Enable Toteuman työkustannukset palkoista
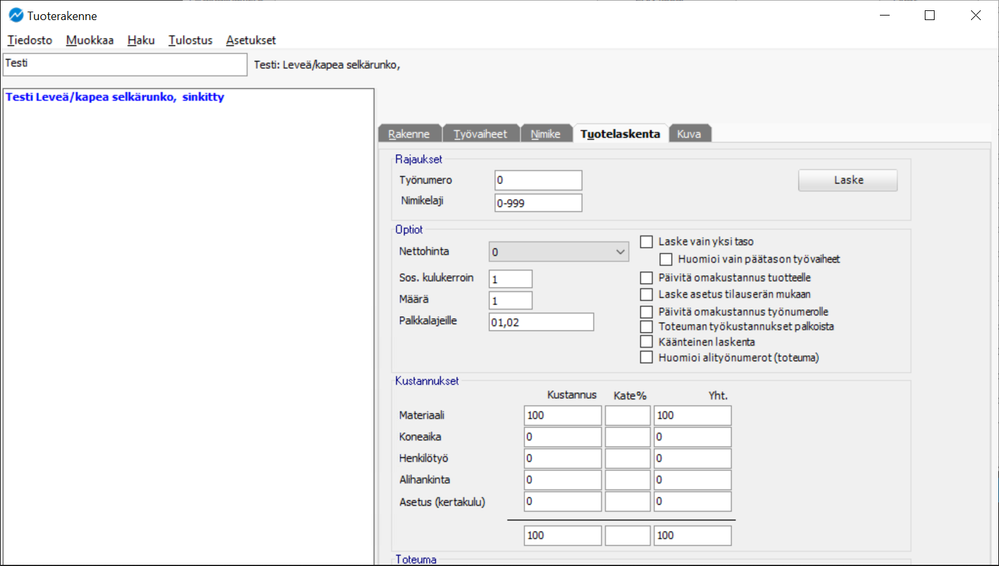Viewport: 999px width, 566px height. point(647,326)
